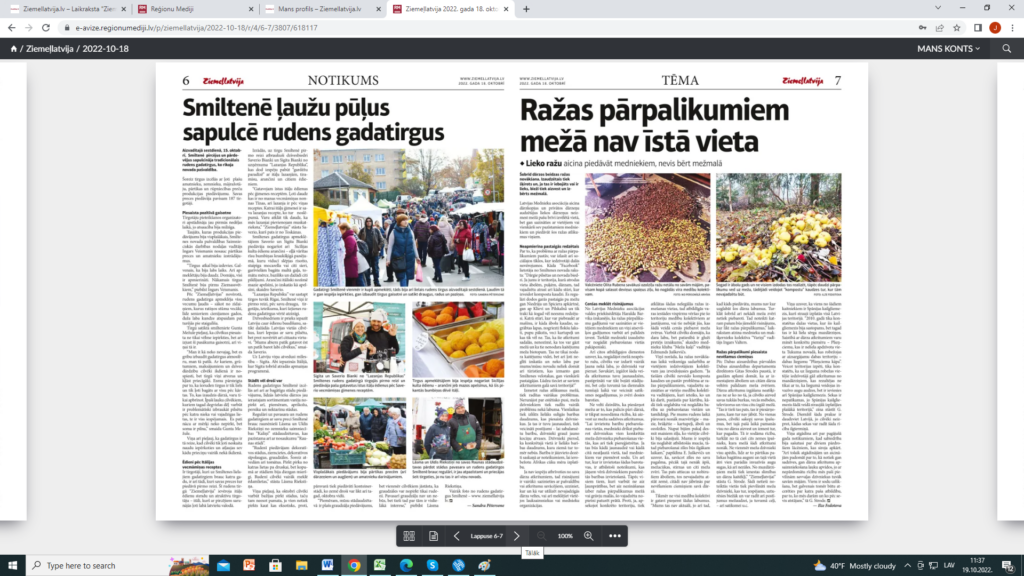Switch to the Mans profils tab
The image size is (1024, 576).
322,9
